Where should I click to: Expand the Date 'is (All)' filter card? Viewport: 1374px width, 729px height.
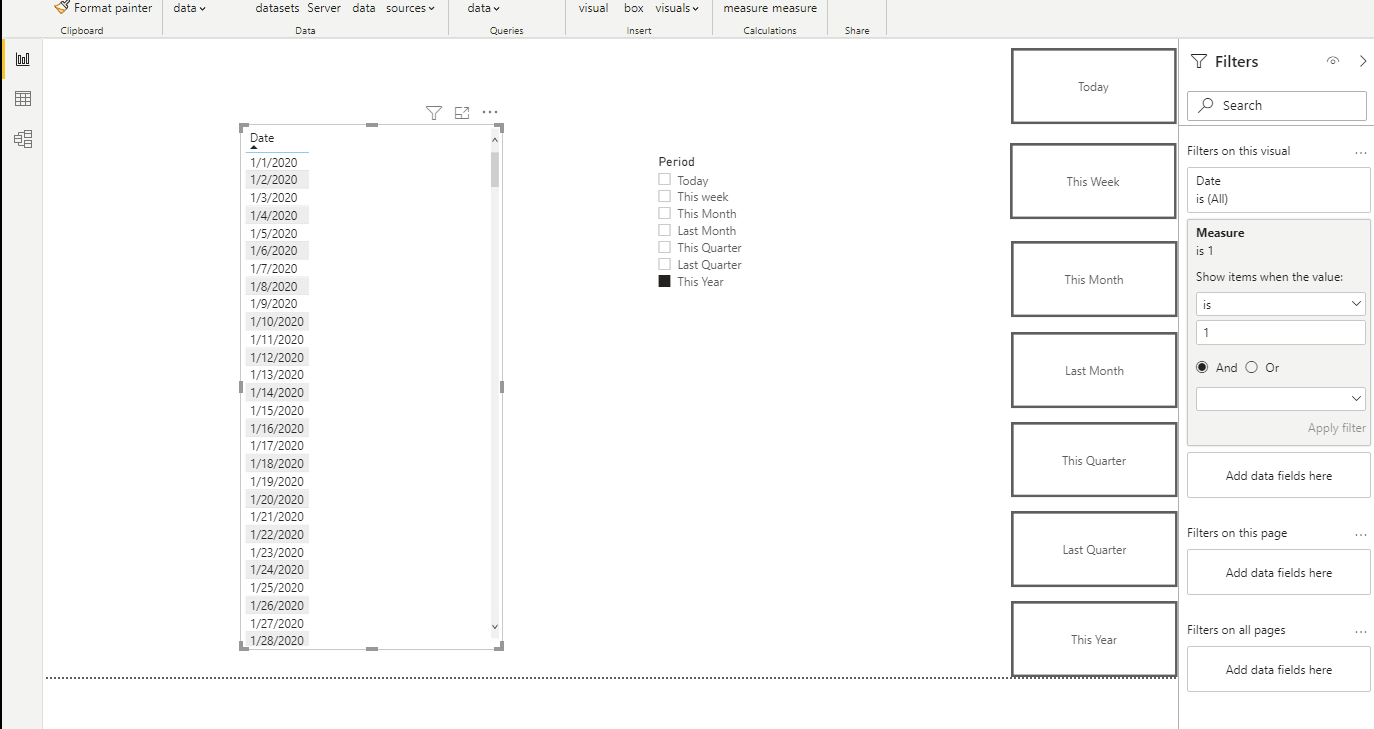pyautogui.click(x=1278, y=190)
